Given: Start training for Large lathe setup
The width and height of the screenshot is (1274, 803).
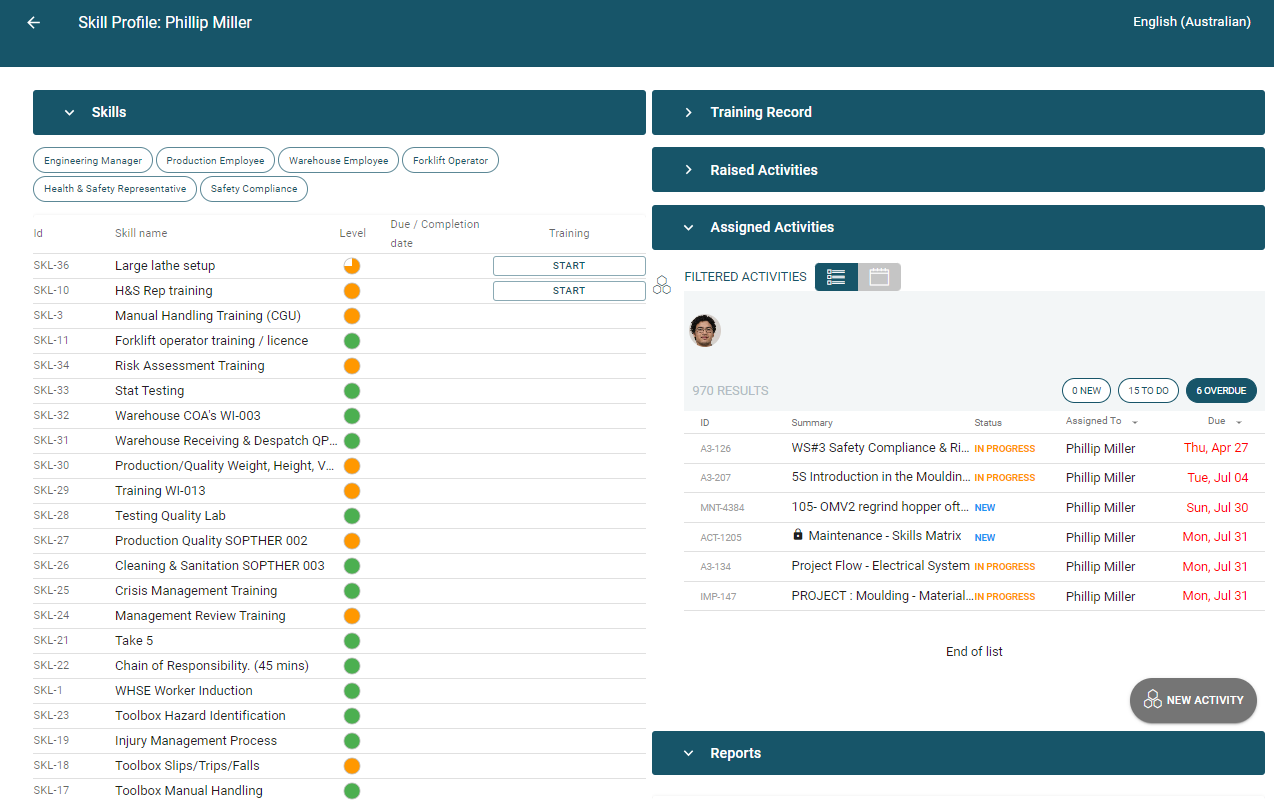Looking at the screenshot, I should [x=569, y=266].
